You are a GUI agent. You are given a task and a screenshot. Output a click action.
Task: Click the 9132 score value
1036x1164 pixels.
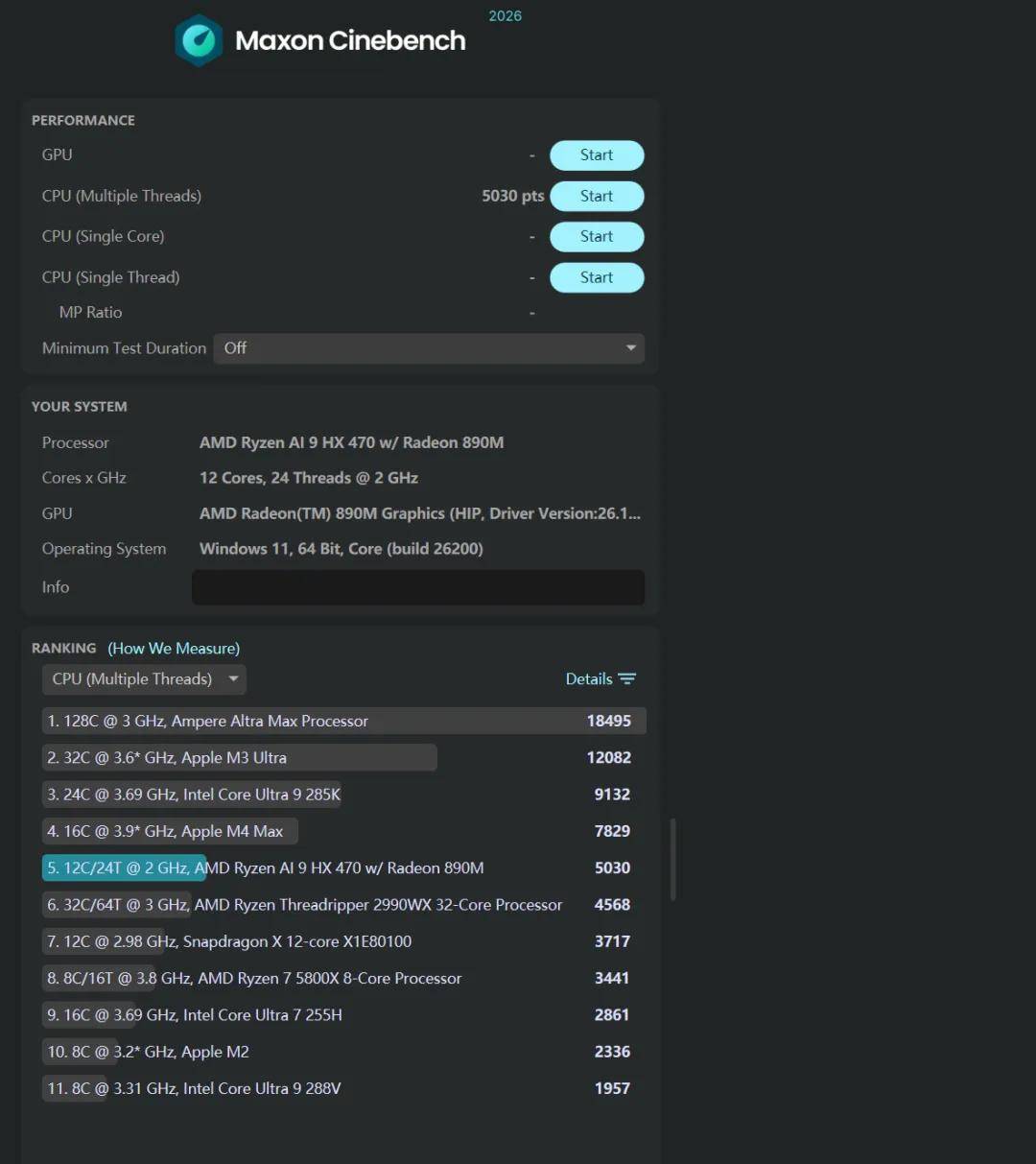612,795
